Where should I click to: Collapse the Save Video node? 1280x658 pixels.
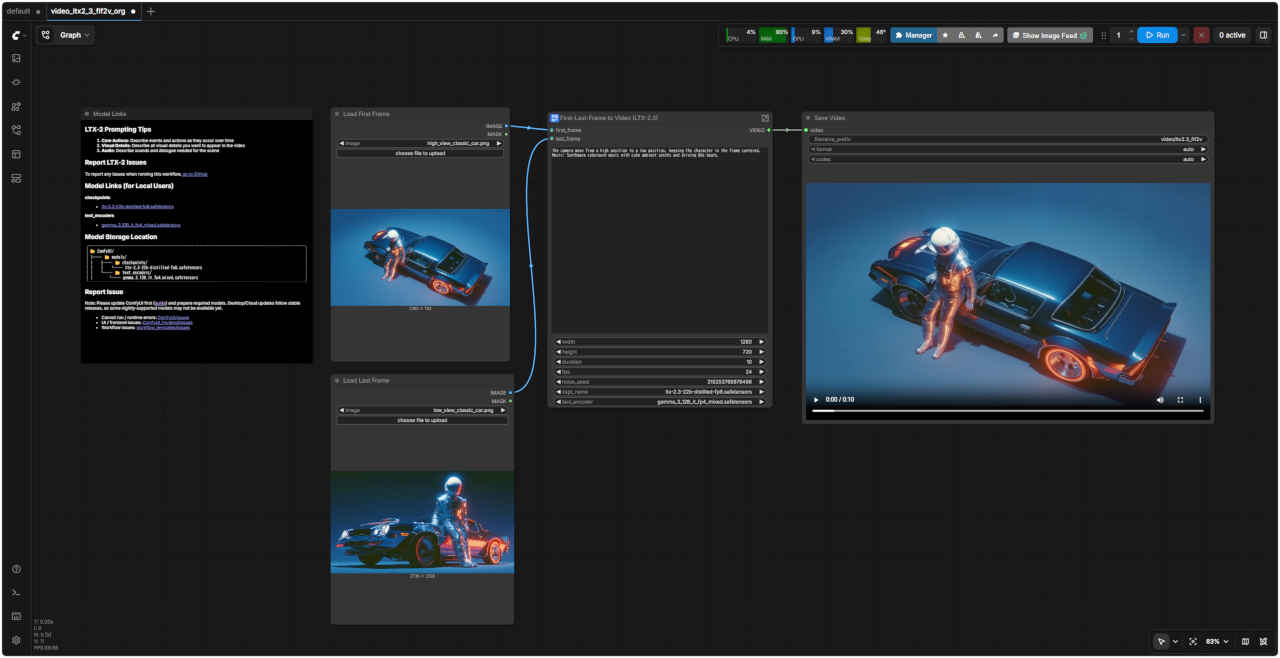point(808,118)
